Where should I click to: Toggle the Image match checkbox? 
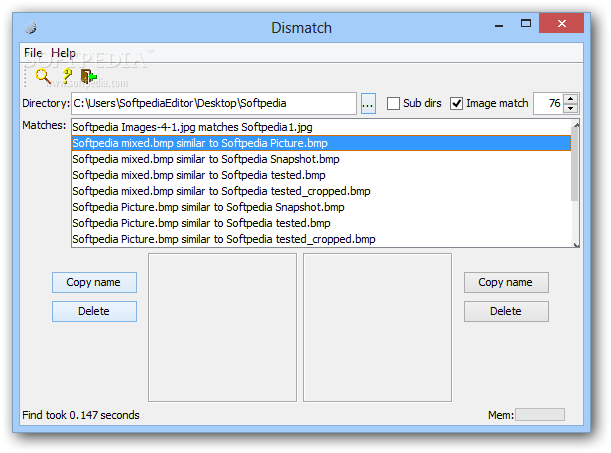click(456, 104)
